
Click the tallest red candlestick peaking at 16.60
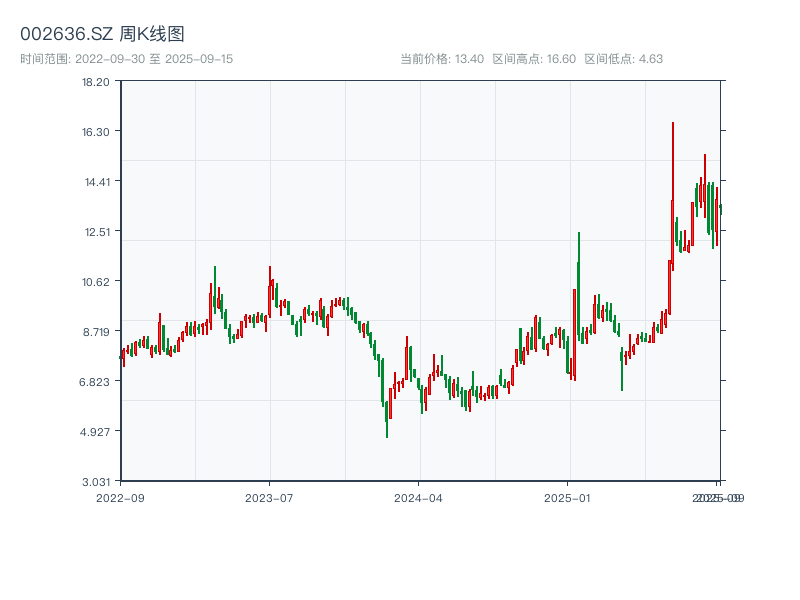(x=673, y=196)
